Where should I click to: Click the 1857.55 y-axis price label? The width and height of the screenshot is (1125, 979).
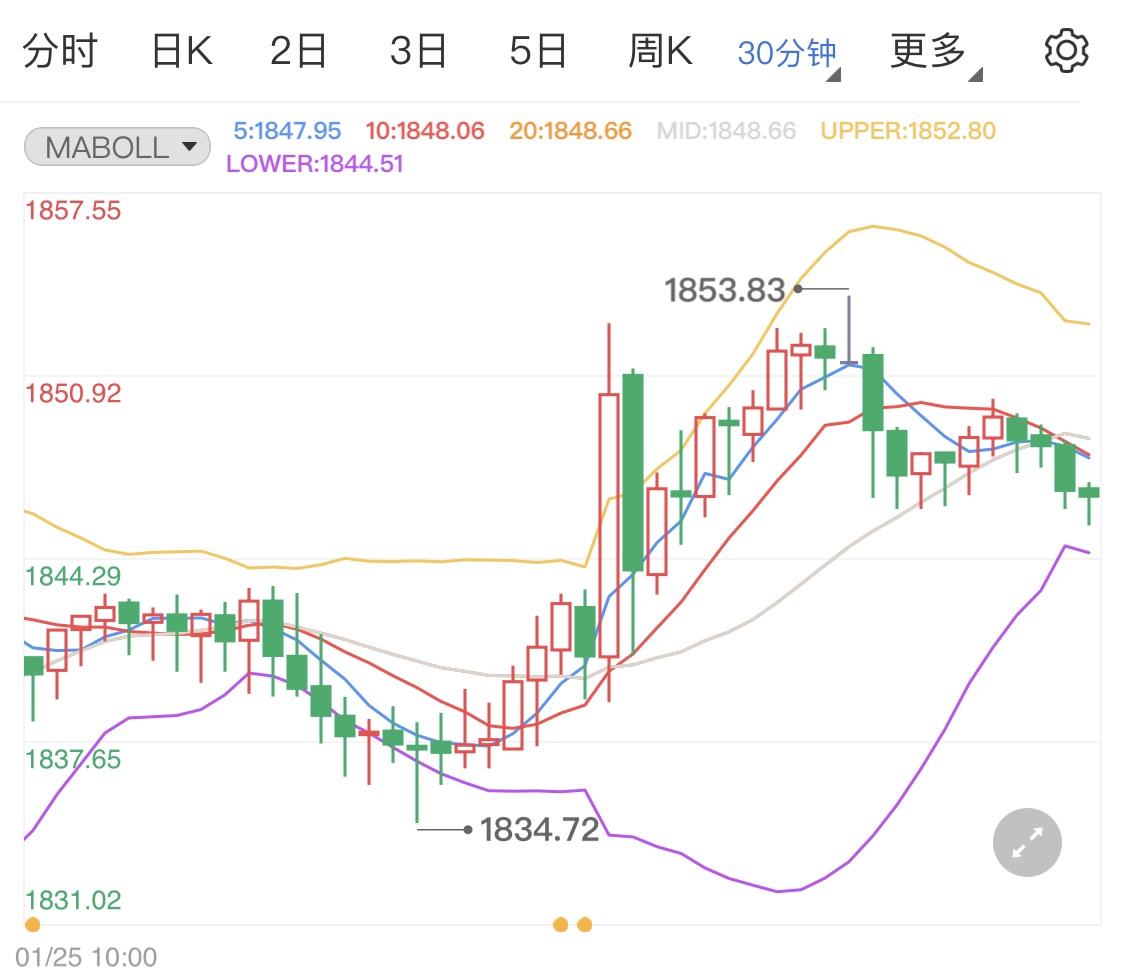pos(73,211)
